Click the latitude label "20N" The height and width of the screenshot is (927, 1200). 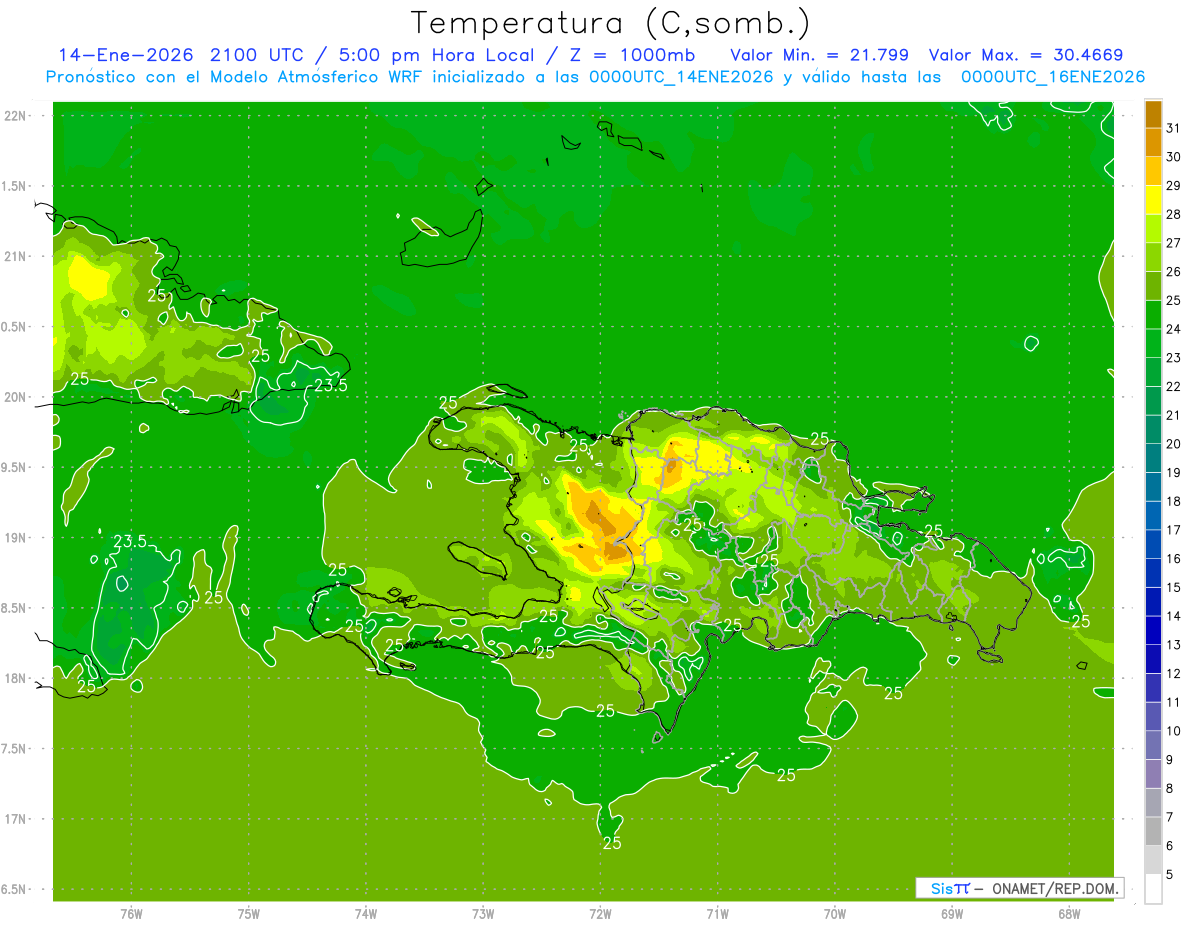(x=16, y=397)
